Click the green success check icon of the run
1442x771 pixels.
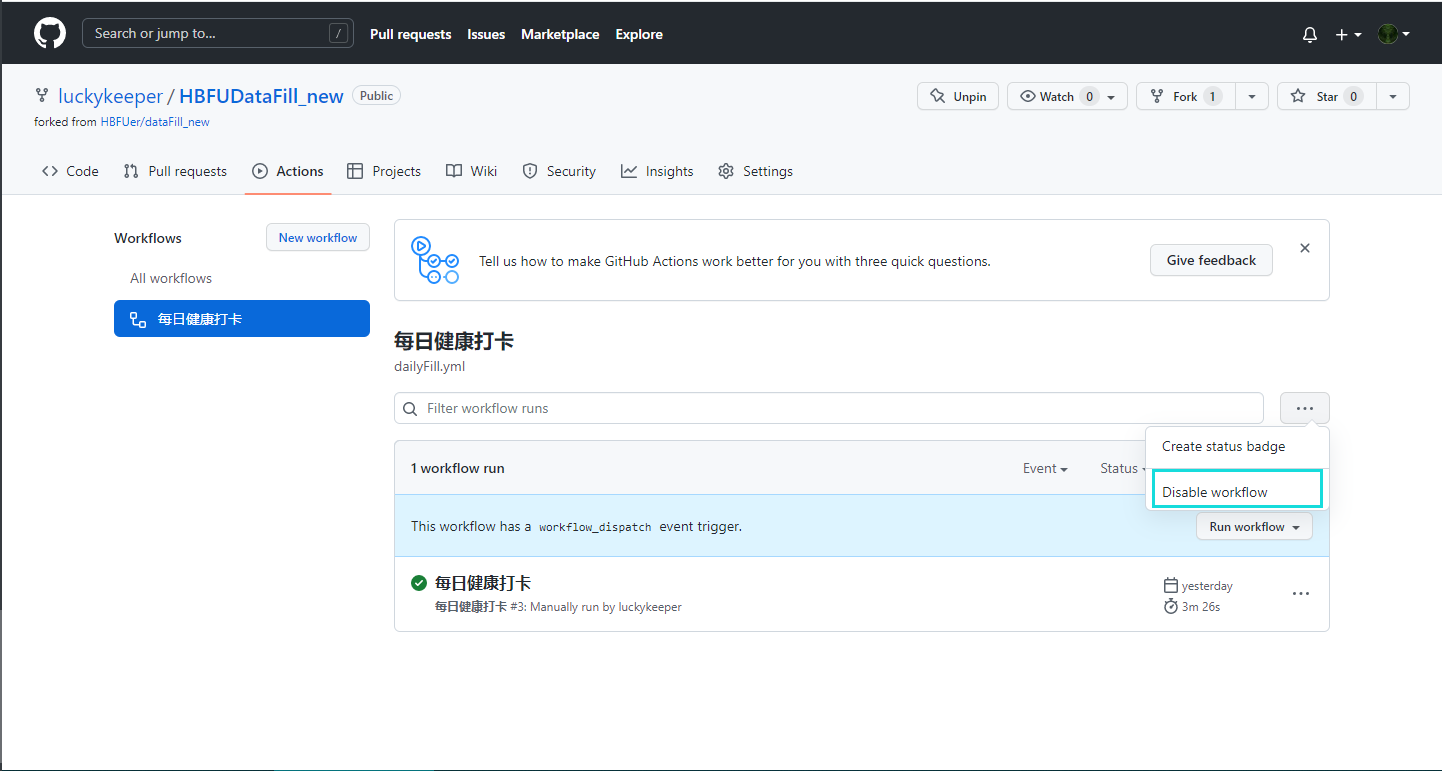point(419,583)
